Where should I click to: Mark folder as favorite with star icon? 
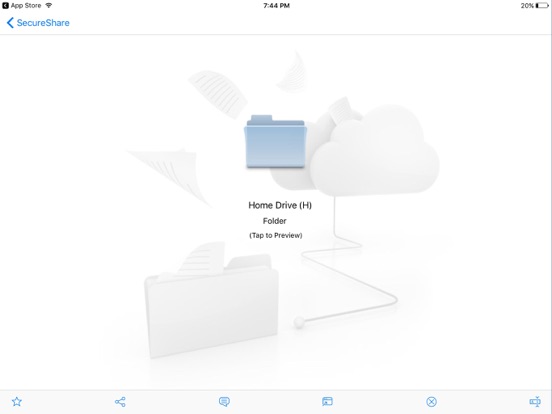[x=17, y=402]
